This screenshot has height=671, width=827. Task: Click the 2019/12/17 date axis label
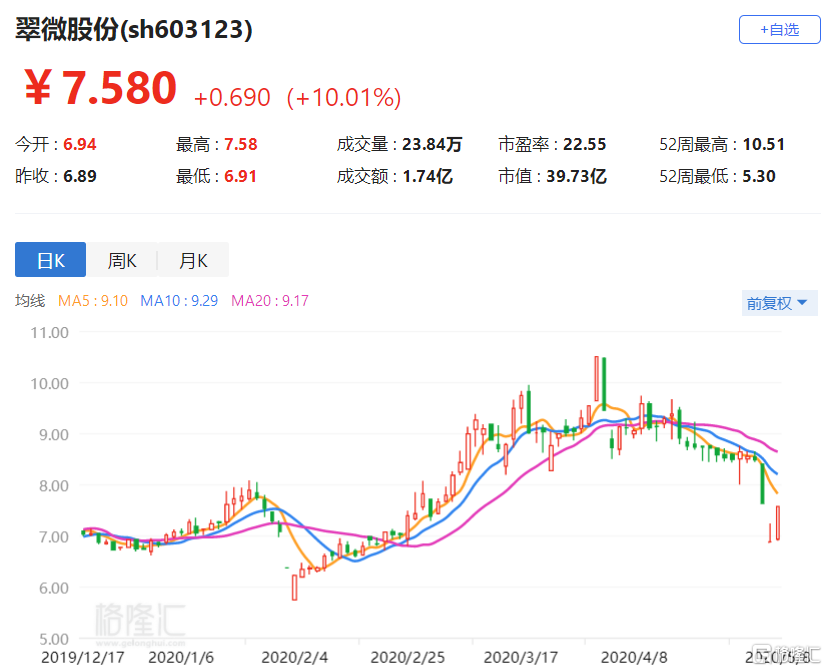click(x=83, y=658)
